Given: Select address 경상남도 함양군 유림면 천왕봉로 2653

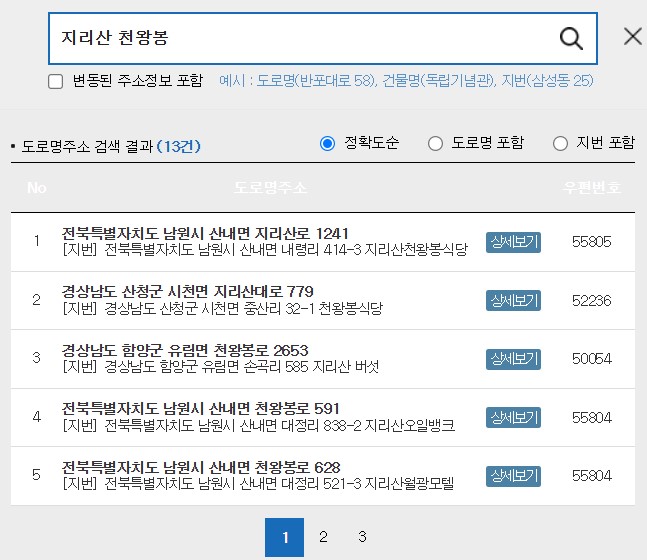Looking at the screenshot, I should [185, 350].
